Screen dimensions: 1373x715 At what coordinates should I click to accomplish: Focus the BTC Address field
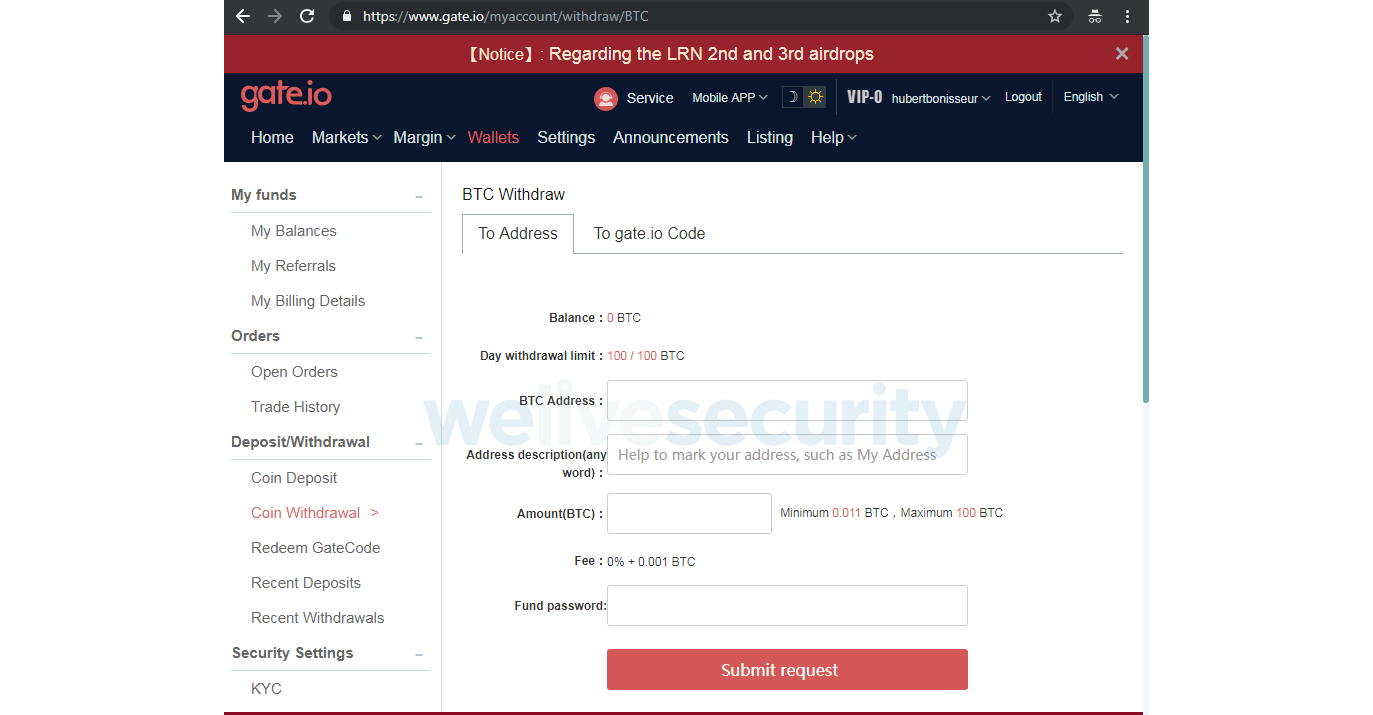pyautogui.click(x=787, y=400)
